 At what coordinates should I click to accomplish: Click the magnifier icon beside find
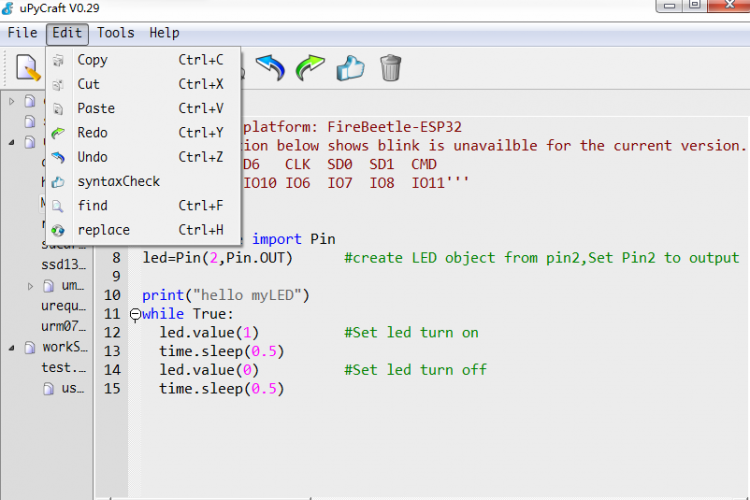(x=58, y=206)
